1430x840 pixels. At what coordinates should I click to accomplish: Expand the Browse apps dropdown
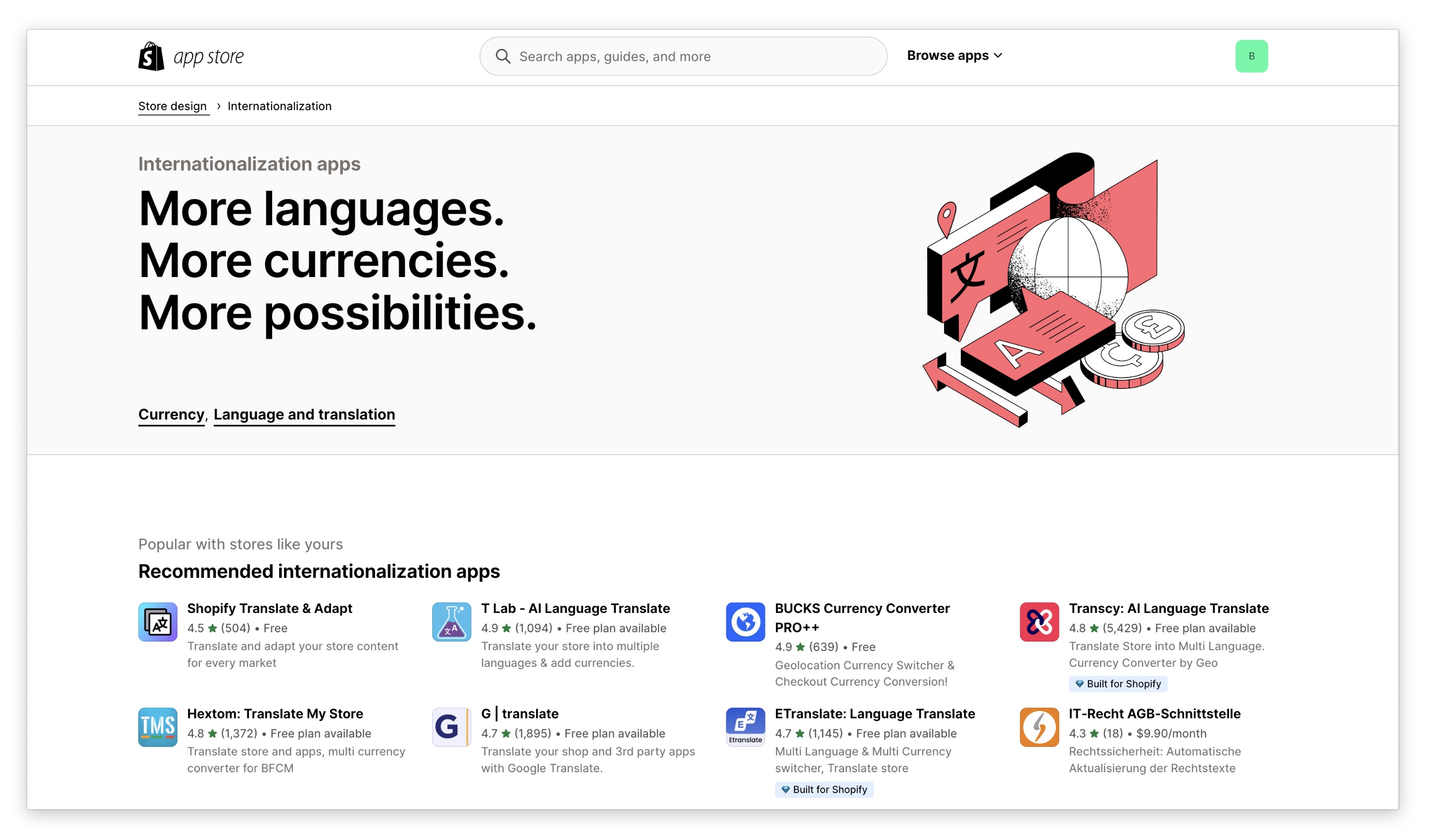click(x=954, y=55)
